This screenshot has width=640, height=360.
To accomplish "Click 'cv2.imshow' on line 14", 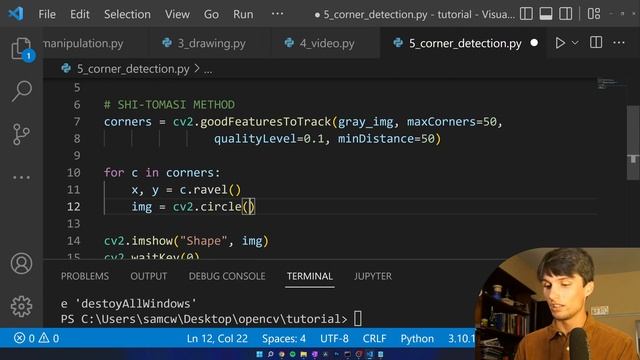I will click(138, 241).
